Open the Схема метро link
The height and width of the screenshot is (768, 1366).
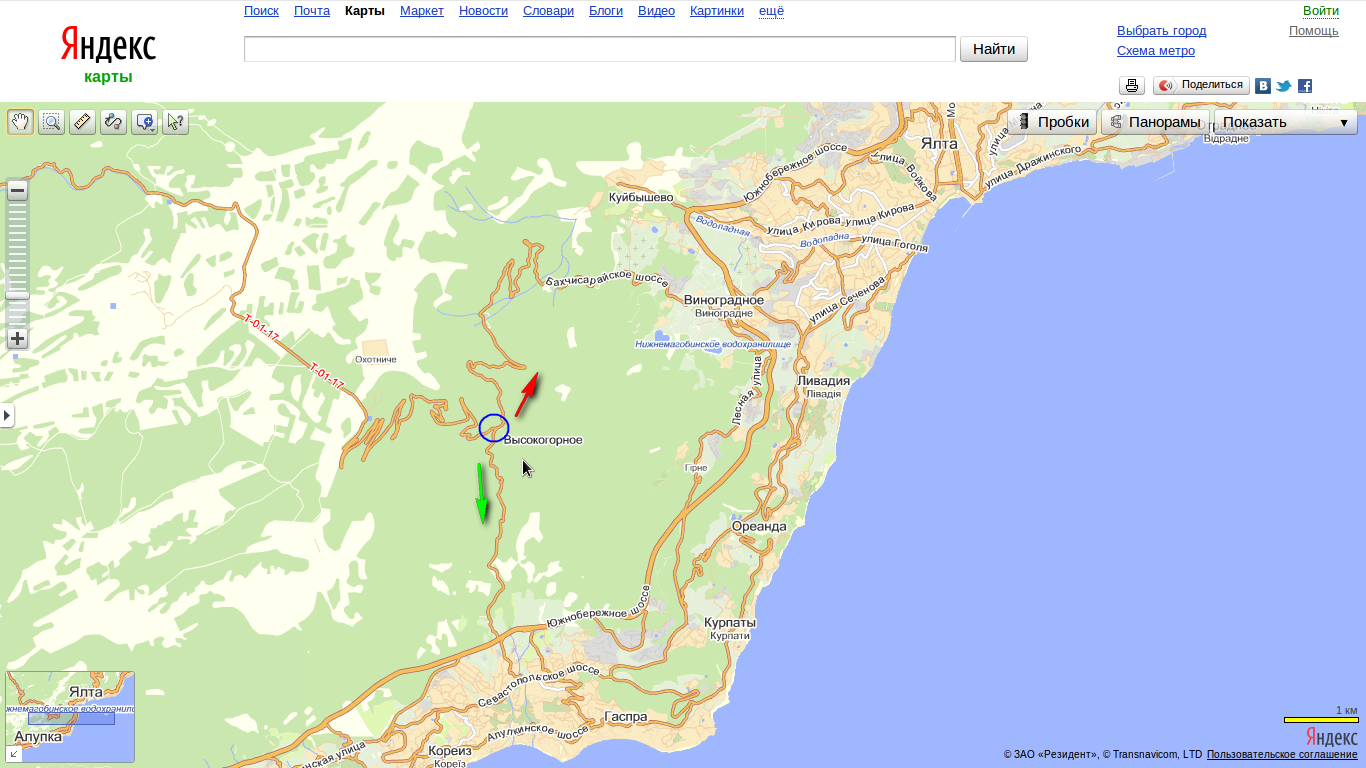[x=1155, y=51]
